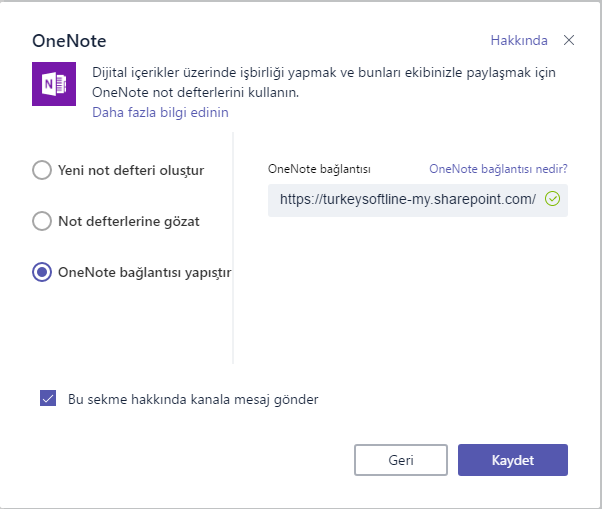The image size is (602, 509).
Task: Close the OneNote dialog with X
Action: click(569, 40)
